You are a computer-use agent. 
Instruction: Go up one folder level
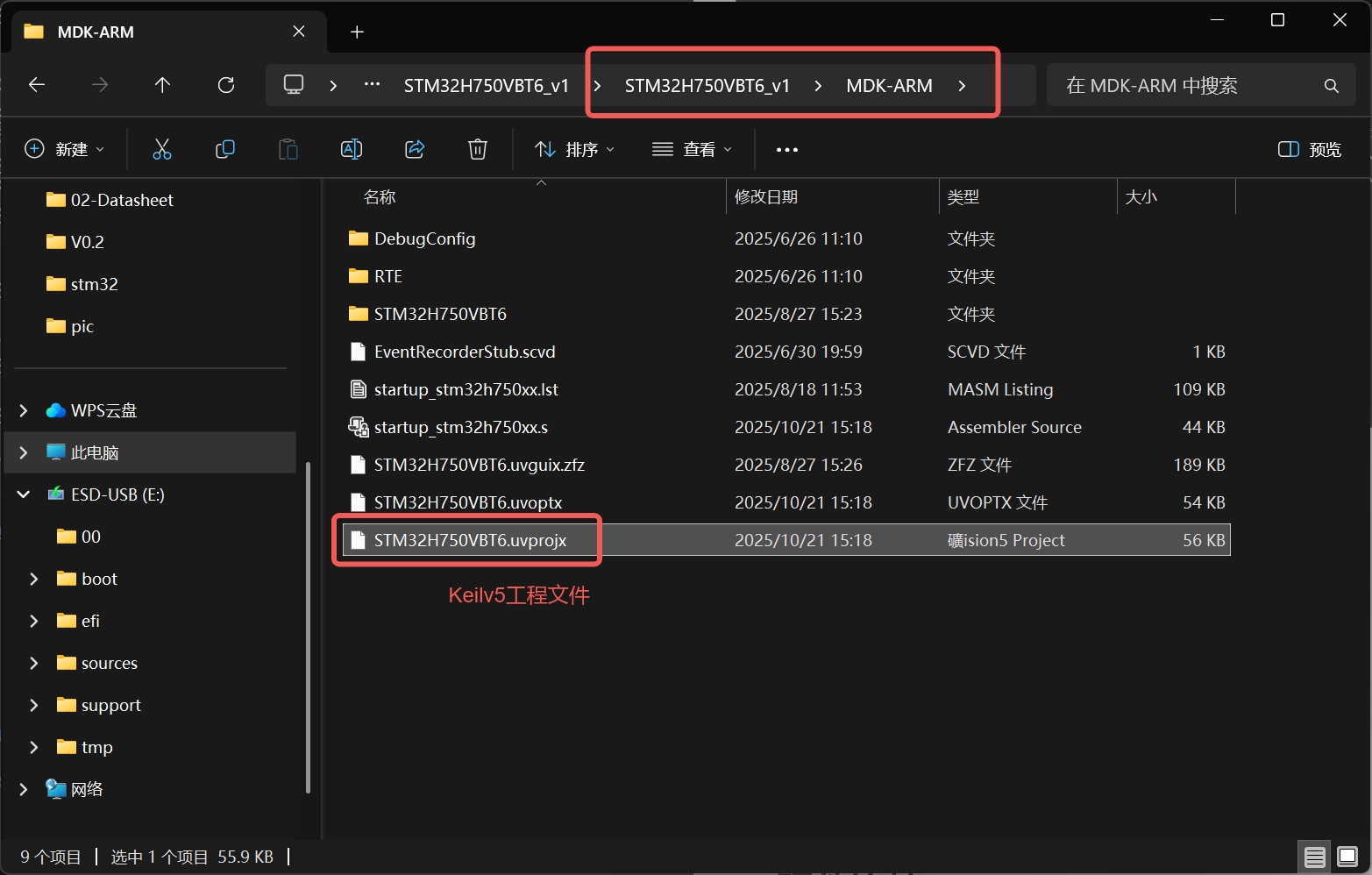click(162, 85)
